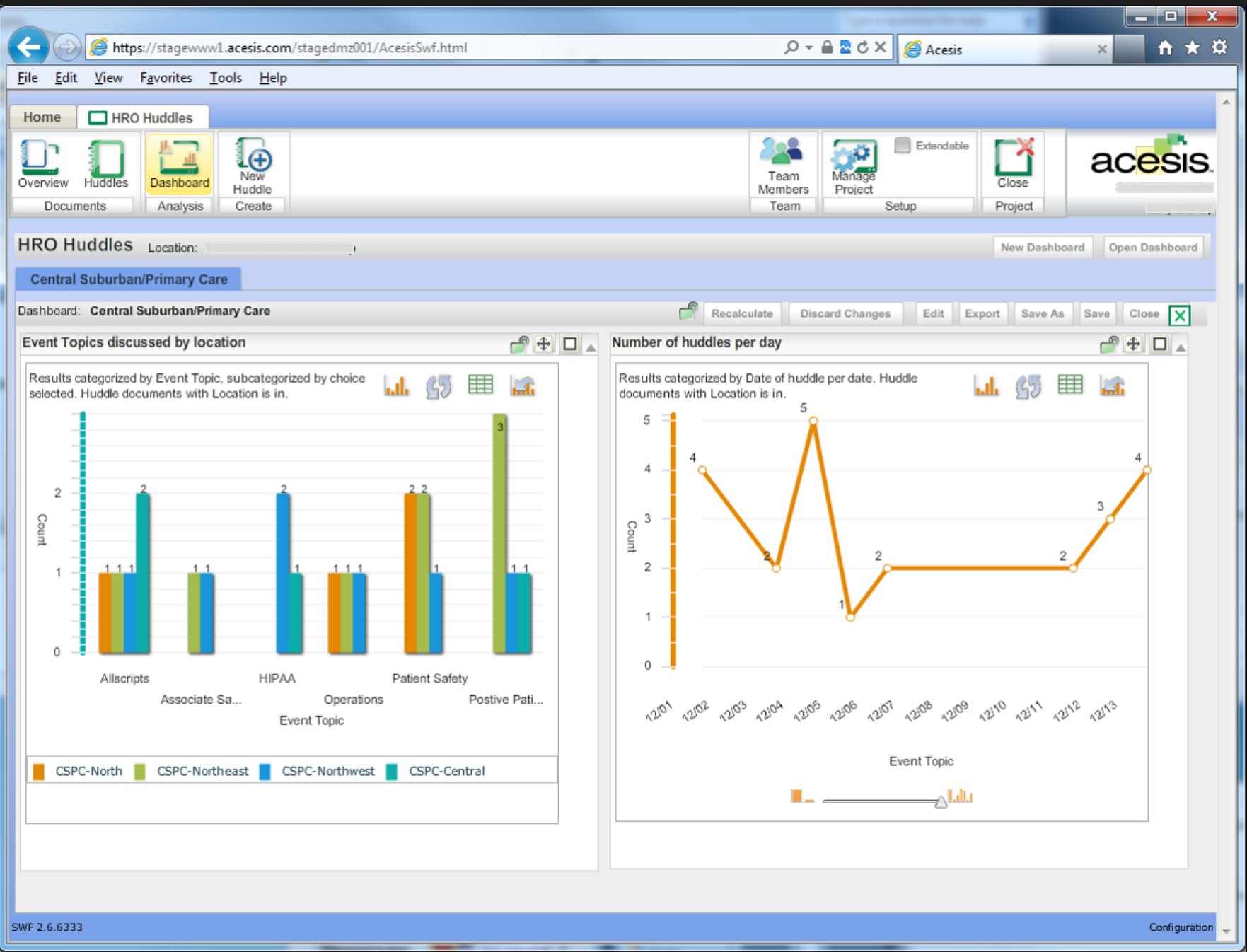Image resolution: width=1247 pixels, height=952 pixels.
Task: Click the green Excel export icon
Action: pos(1180,315)
